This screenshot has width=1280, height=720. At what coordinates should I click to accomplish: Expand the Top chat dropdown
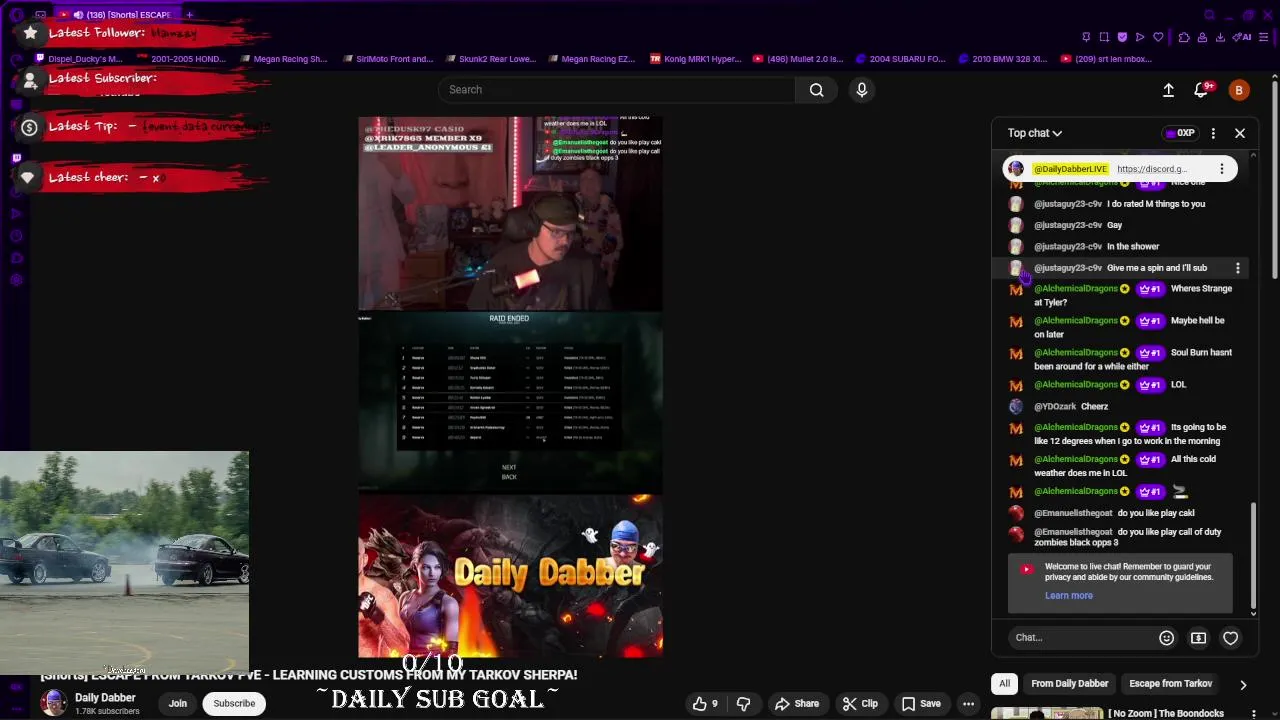pos(1035,133)
